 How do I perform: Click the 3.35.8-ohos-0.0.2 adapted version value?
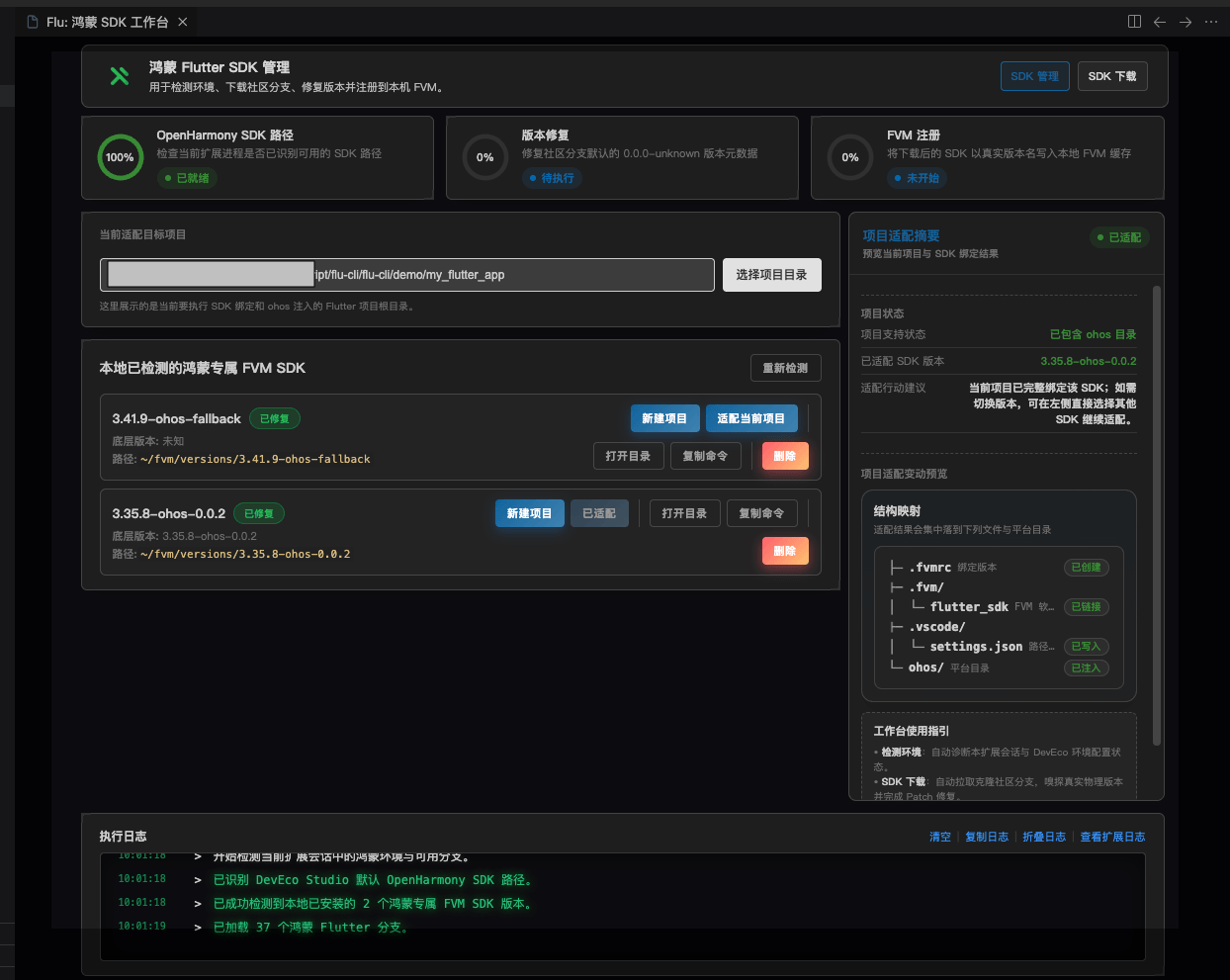pyautogui.click(x=1088, y=361)
